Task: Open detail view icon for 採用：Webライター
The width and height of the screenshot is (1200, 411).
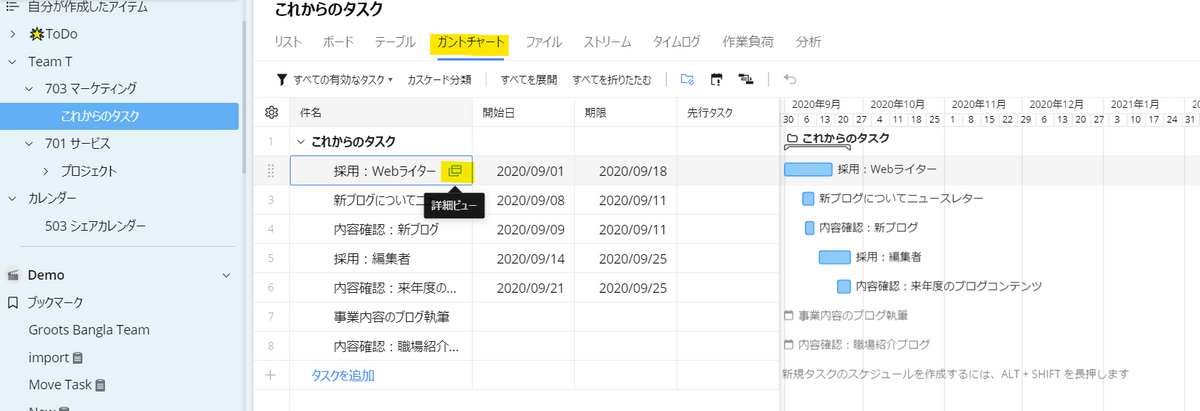Action: (x=456, y=171)
